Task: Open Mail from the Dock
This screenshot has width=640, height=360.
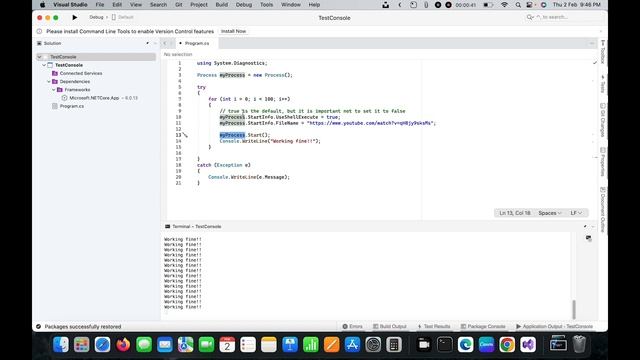Action: [165, 345]
